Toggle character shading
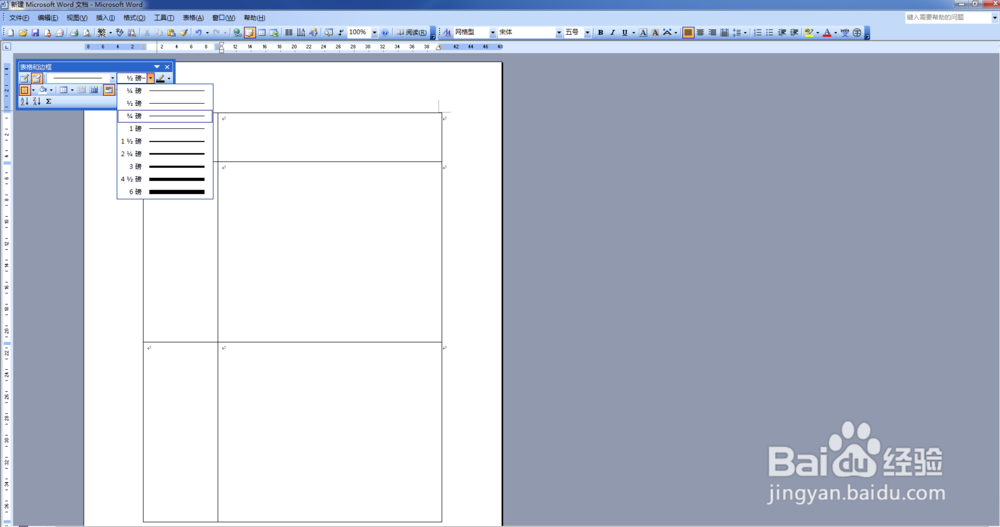 point(655,32)
